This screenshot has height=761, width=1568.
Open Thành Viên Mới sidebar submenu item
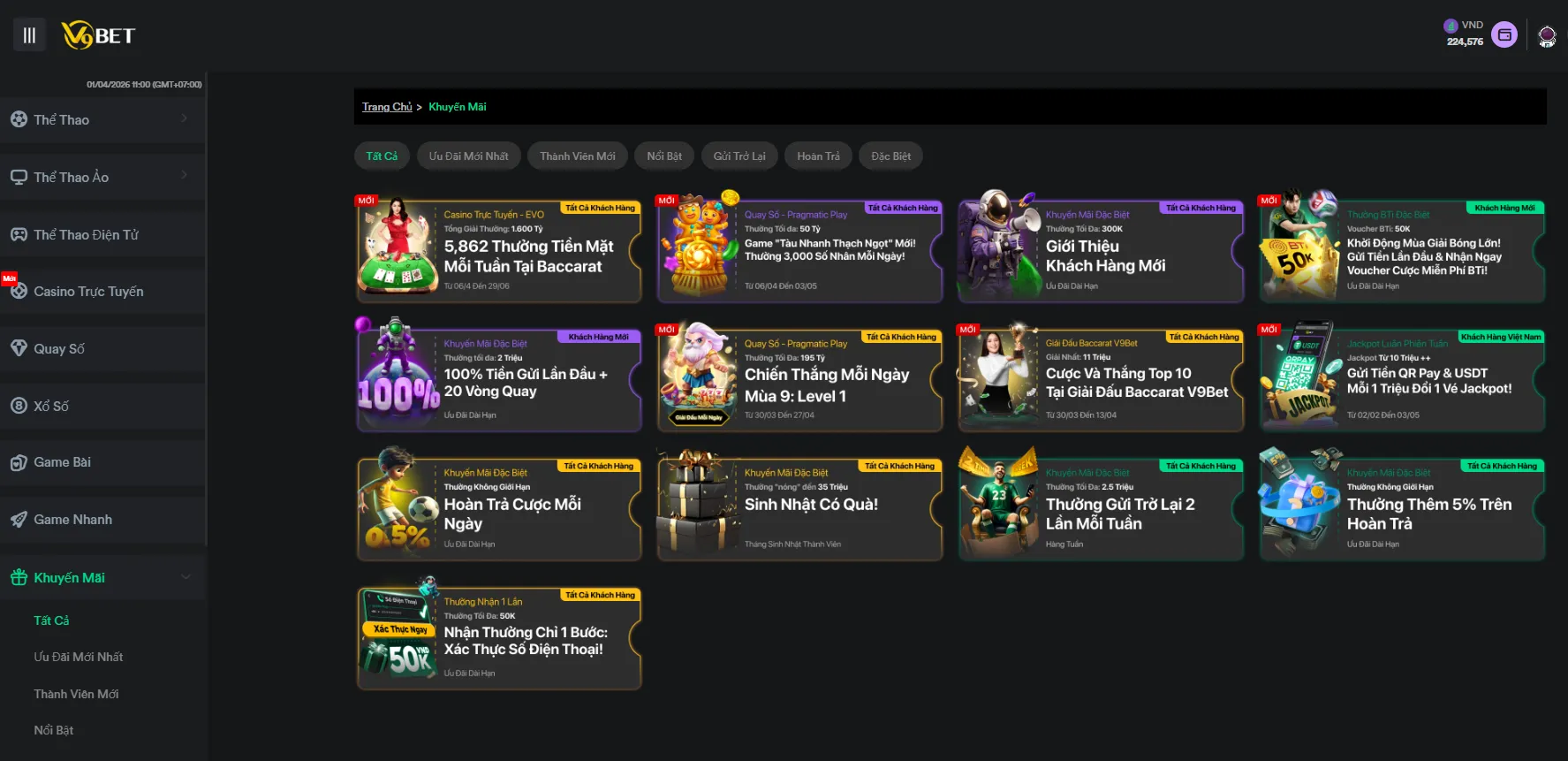76,694
